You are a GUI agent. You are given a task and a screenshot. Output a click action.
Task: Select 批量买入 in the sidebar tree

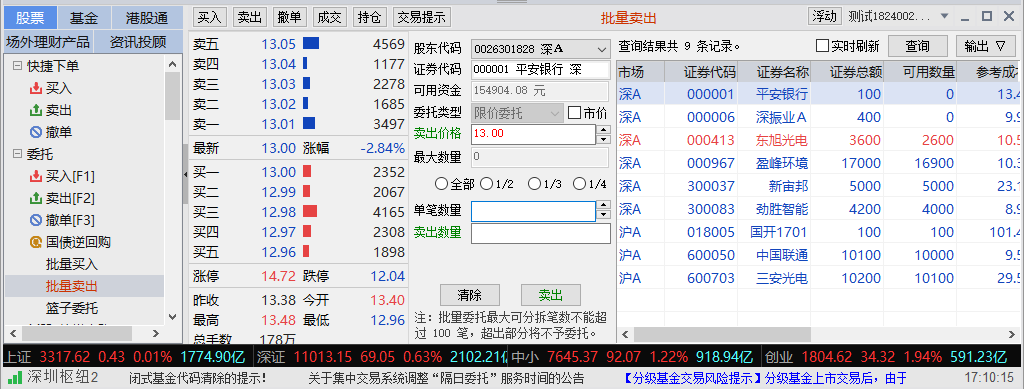click(x=72, y=264)
